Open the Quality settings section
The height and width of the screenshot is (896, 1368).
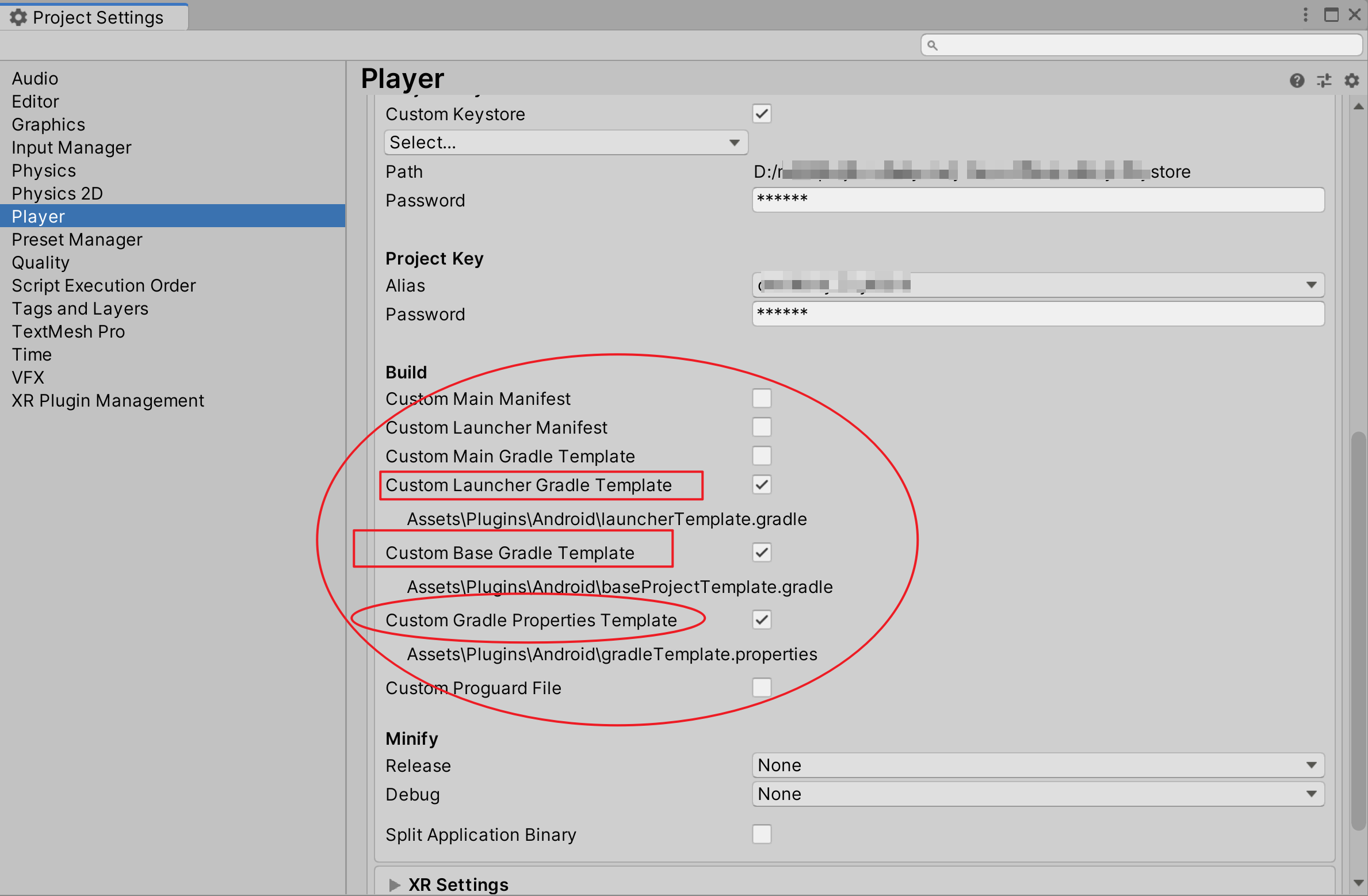tap(40, 262)
